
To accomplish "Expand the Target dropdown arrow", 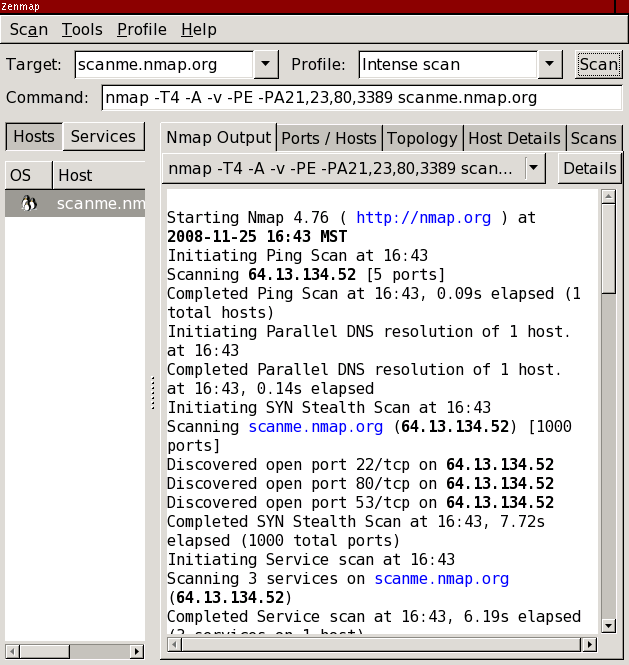I will pos(266,64).
